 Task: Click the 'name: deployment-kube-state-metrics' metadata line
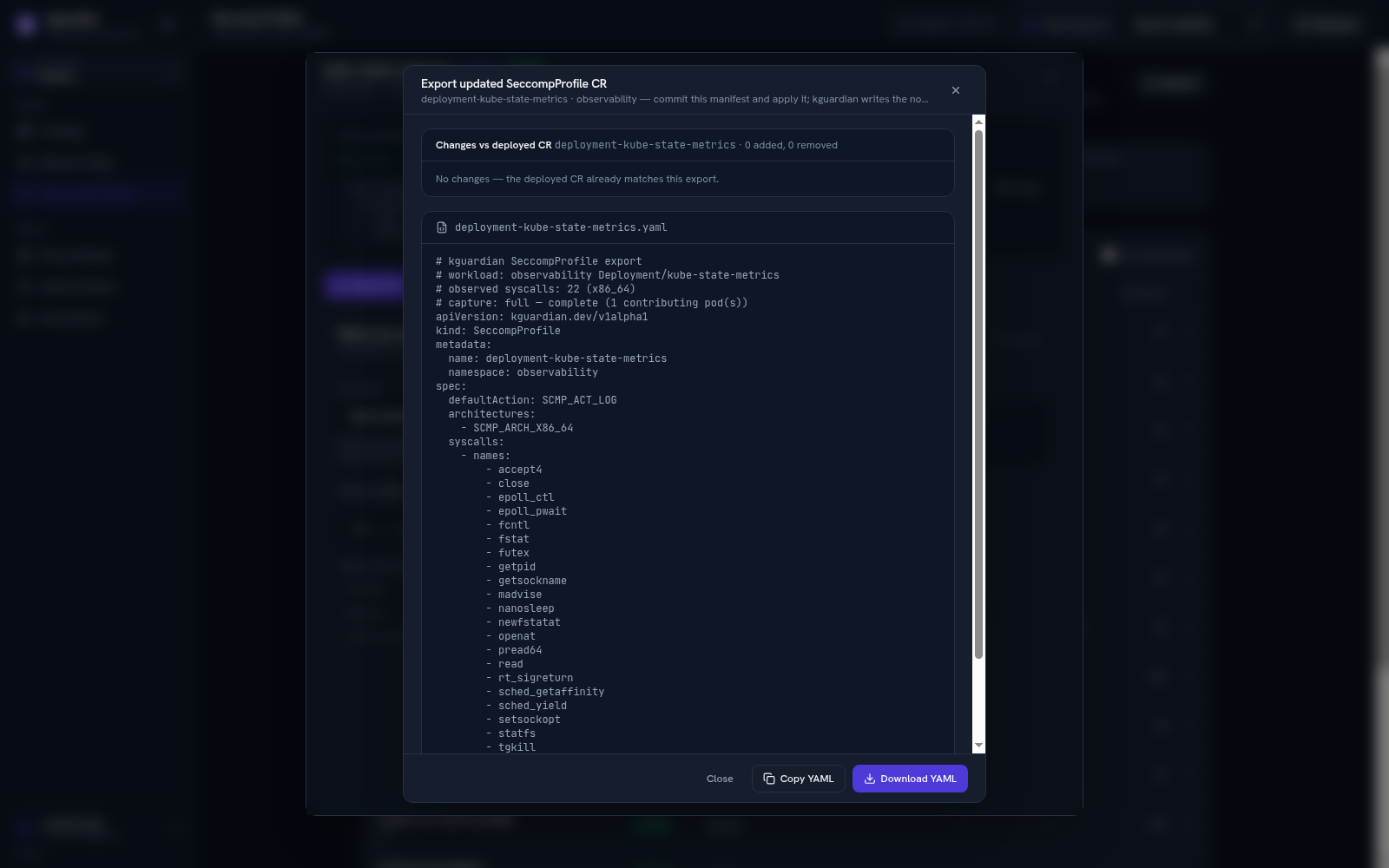click(x=557, y=358)
